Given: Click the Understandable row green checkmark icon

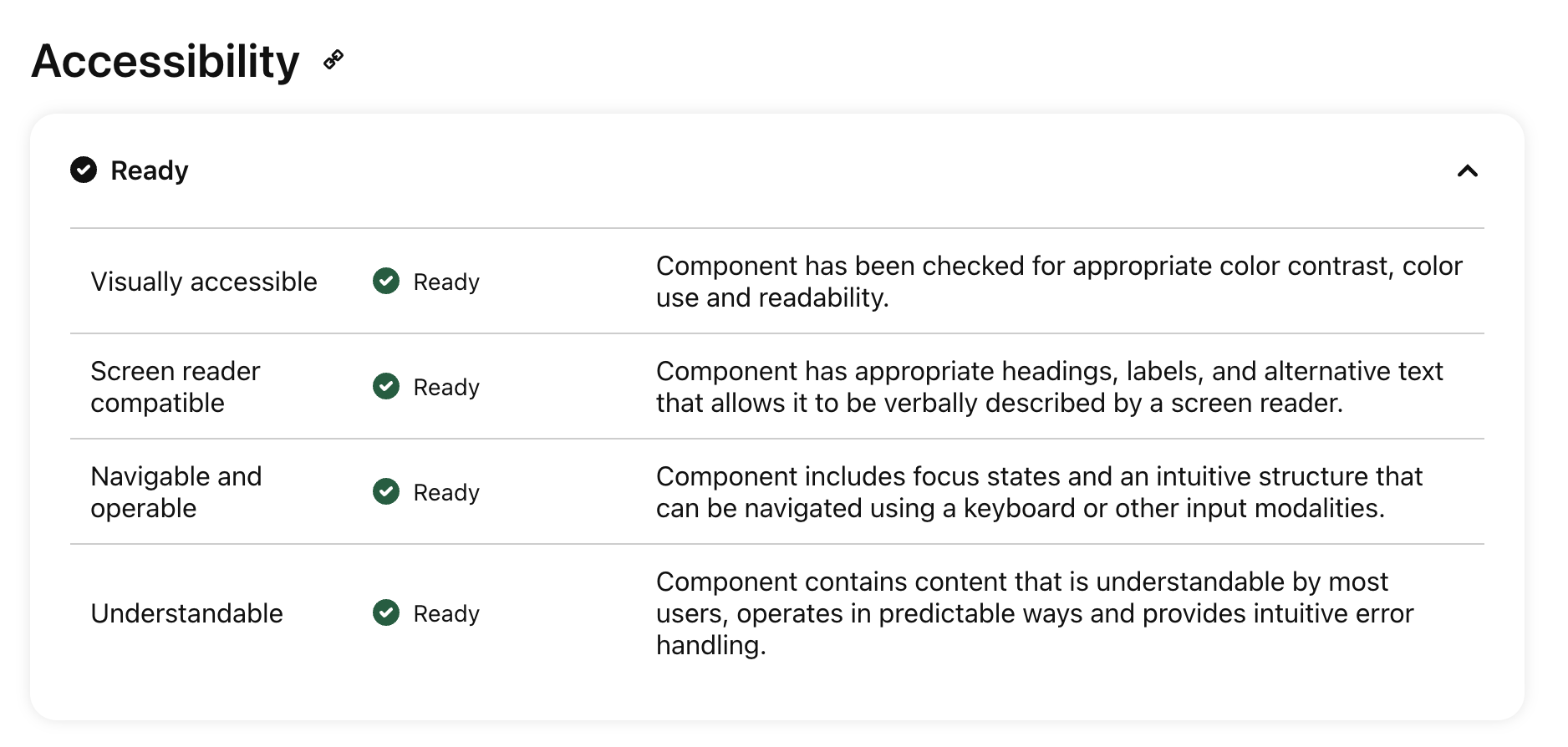Looking at the screenshot, I should tap(386, 613).
